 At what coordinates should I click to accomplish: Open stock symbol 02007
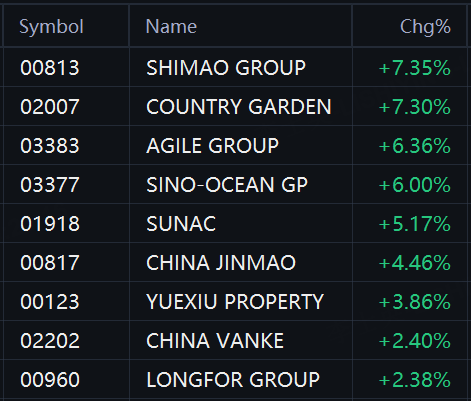tap(50, 107)
